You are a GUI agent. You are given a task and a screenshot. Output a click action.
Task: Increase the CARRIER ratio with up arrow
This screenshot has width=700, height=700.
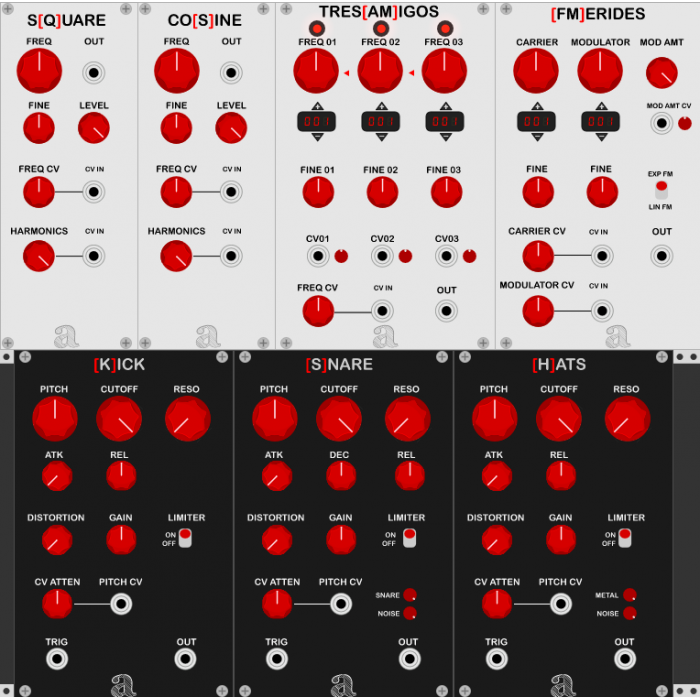click(x=537, y=106)
